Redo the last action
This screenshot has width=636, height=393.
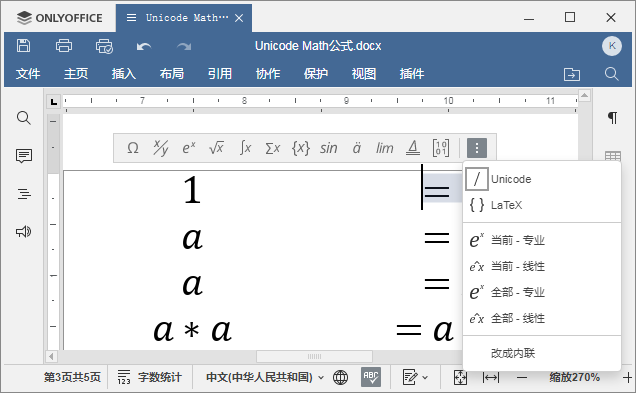coord(184,47)
